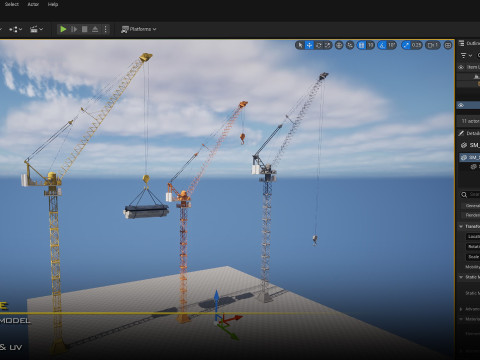Open the Outliner filter dropdown
The width and height of the screenshot is (480, 360).
click(466, 55)
